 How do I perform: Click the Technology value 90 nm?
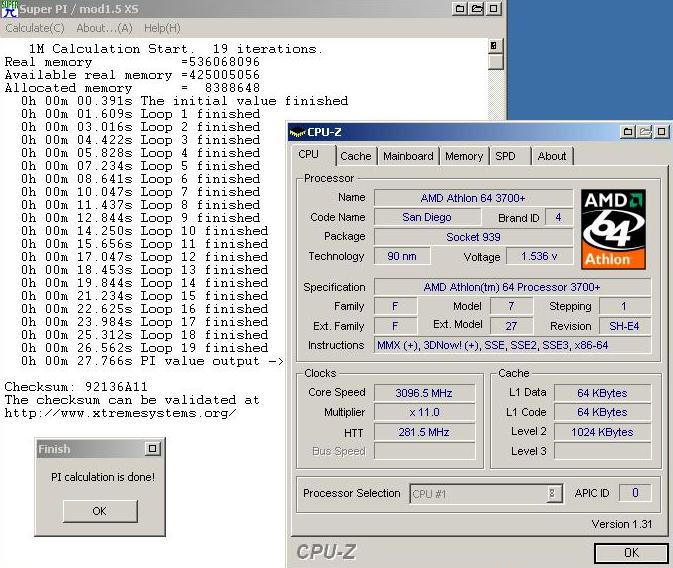402,256
